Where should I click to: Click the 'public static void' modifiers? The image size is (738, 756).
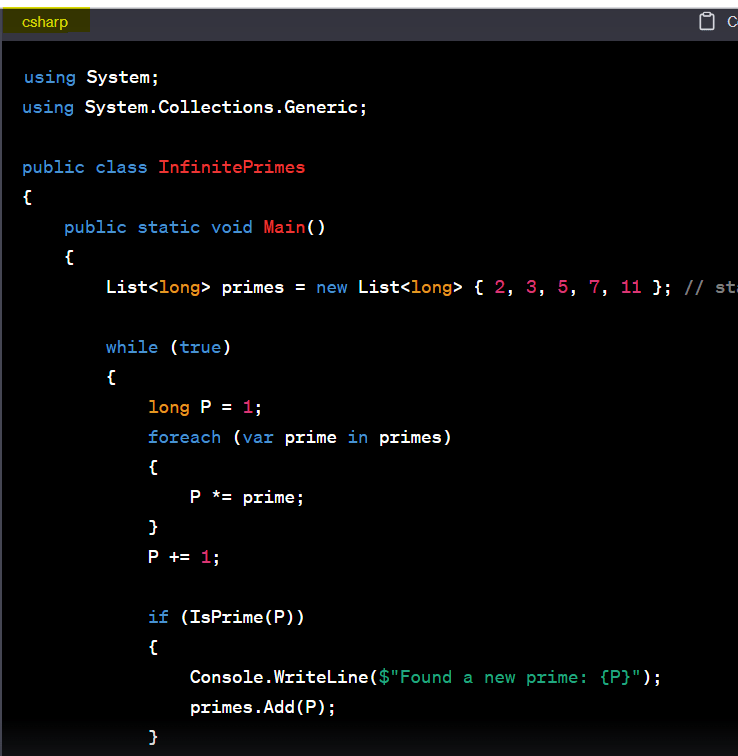coord(158,227)
